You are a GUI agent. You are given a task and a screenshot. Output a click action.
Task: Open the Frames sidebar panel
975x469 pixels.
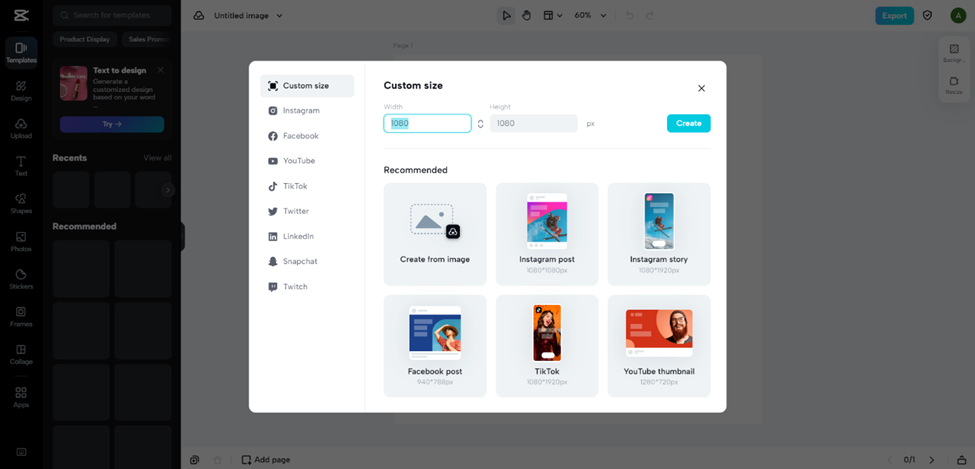click(x=21, y=317)
